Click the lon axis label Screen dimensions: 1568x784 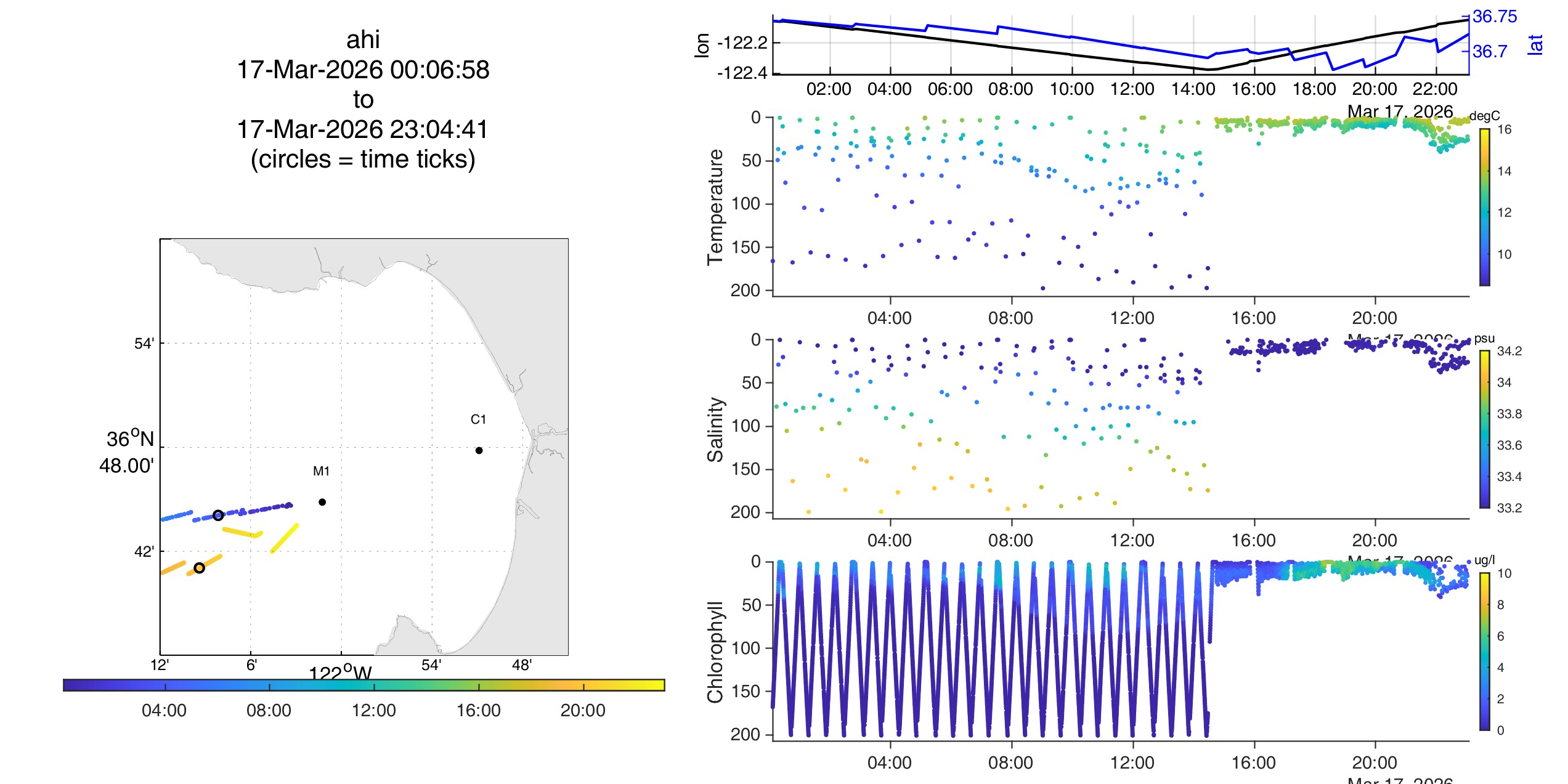pyautogui.click(x=702, y=45)
